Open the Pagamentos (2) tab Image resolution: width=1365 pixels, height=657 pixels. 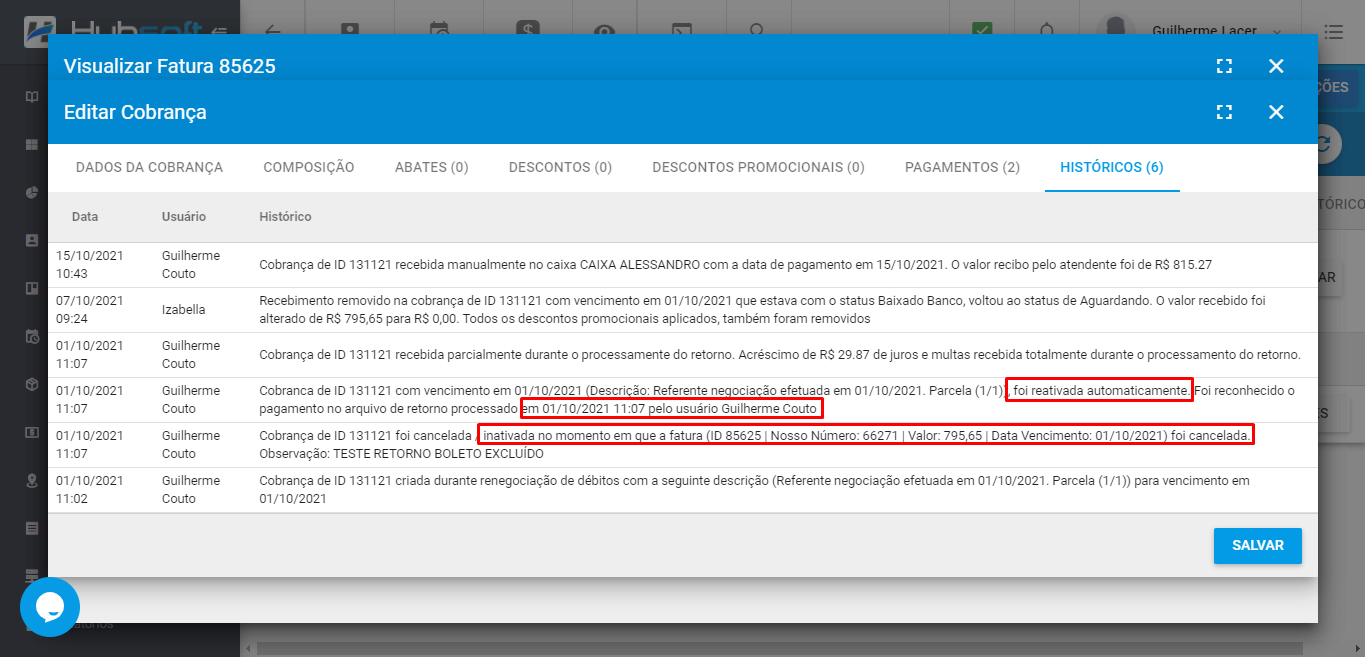[x=962, y=167]
